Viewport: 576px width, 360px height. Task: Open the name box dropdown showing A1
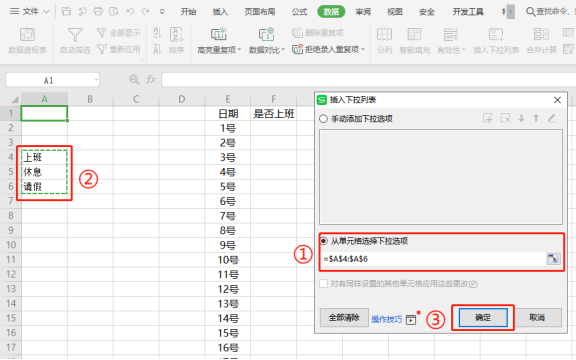click(x=96, y=80)
